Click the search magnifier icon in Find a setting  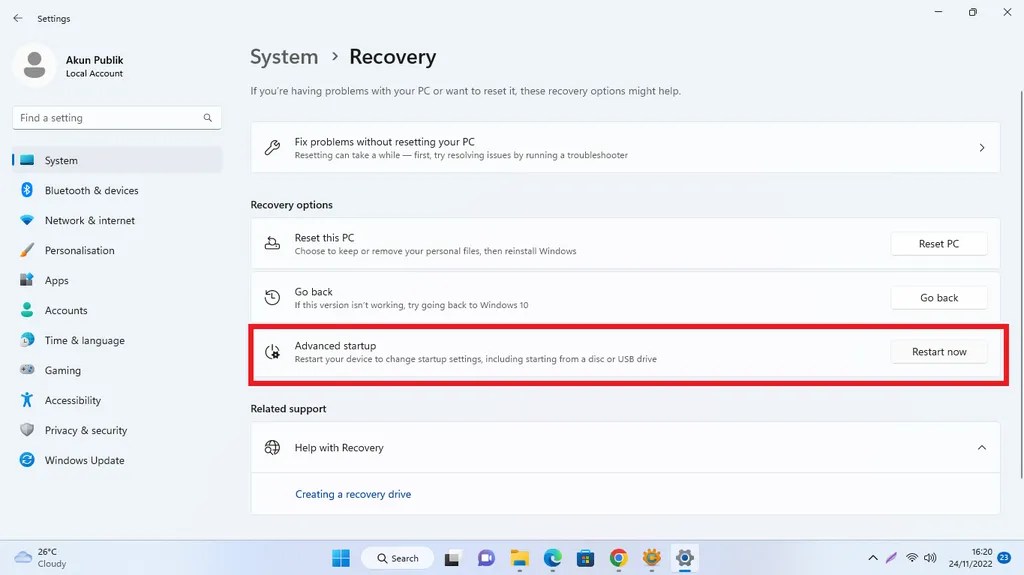click(208, 118)
